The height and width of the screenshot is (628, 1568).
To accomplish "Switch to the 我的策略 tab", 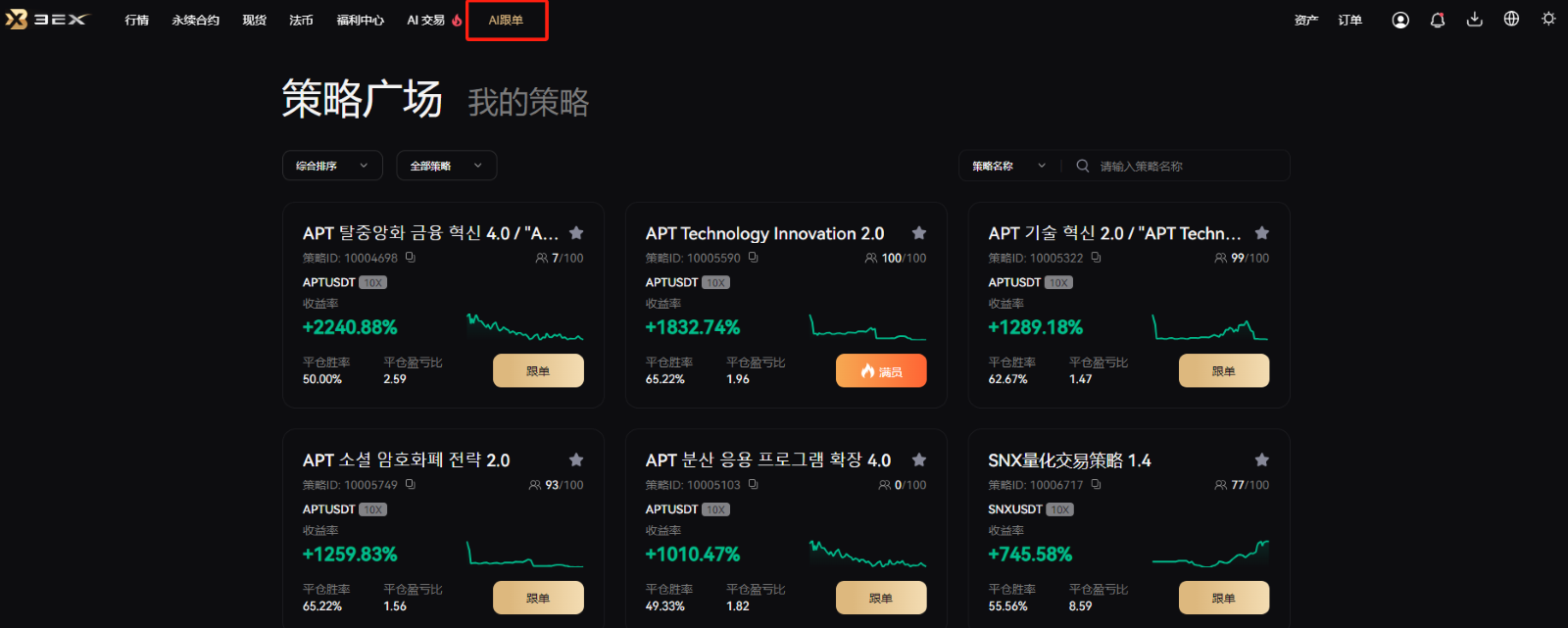I will [x=528, y=102].
